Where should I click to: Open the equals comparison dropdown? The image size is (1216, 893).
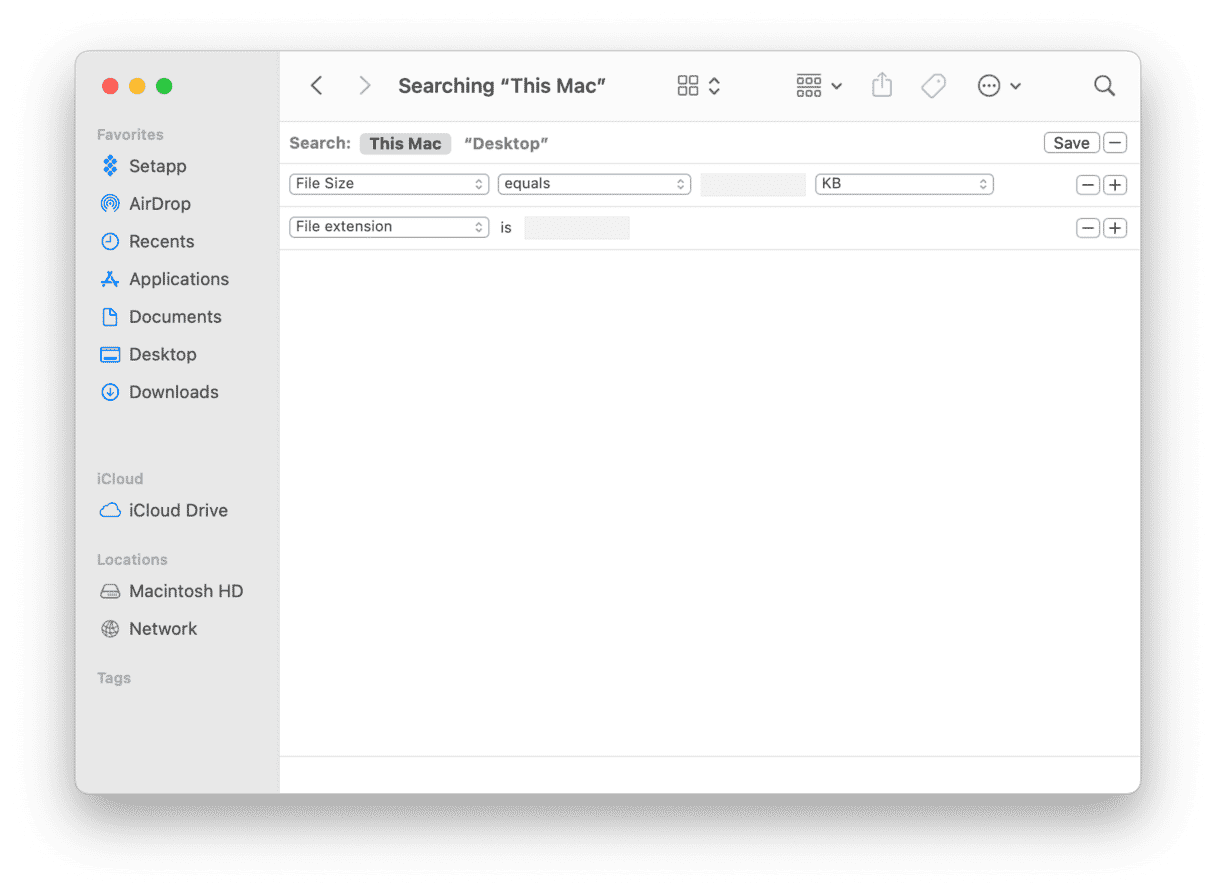[x=594, y=184]
